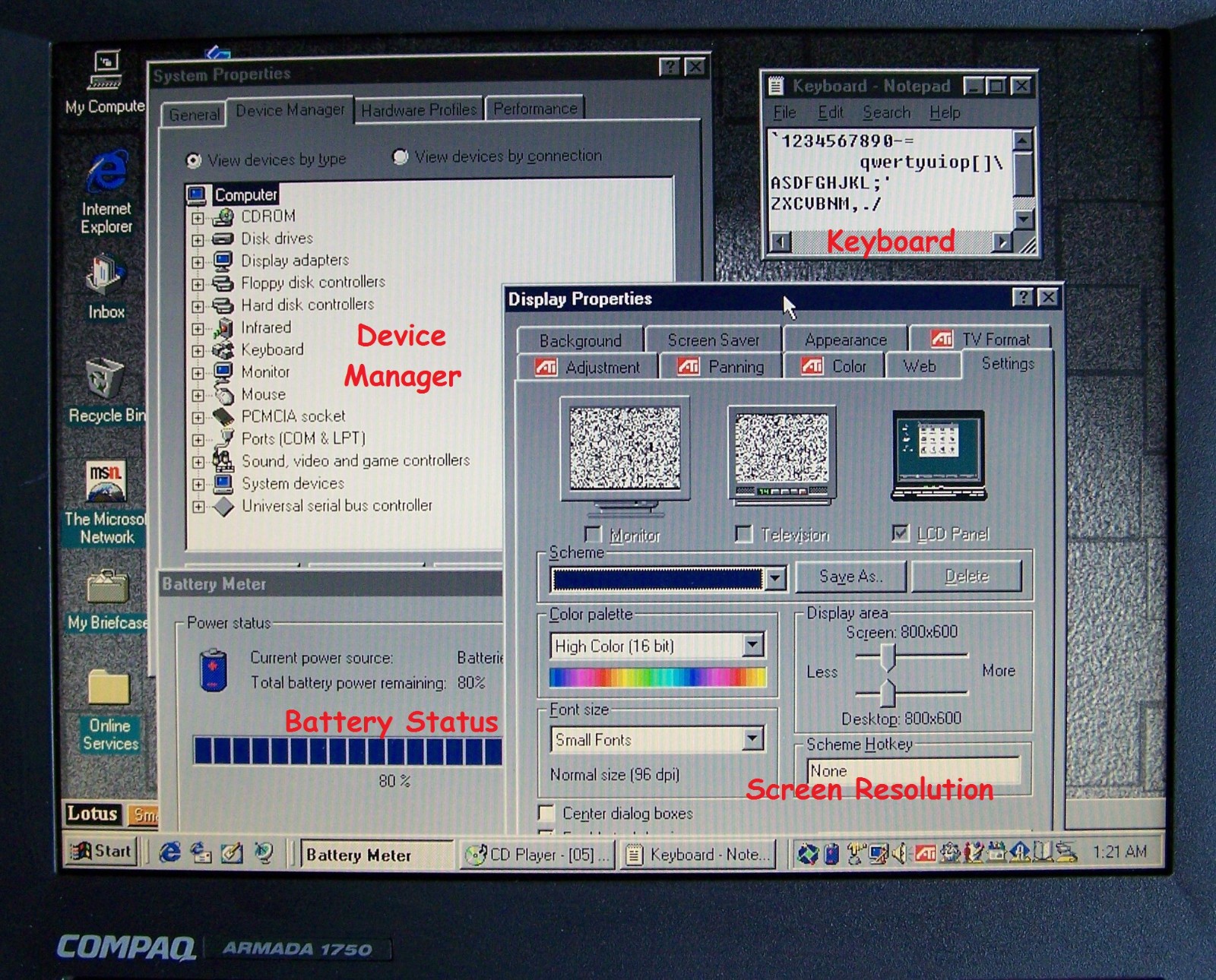Select Universal serial bus controller entry
The height and width of the screenshot is (980, 1216).
click(337, 506)
